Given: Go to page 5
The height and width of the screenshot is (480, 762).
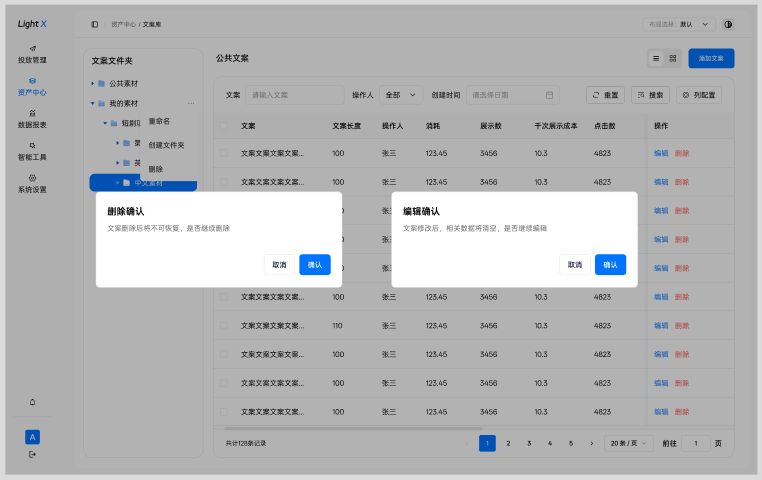Looking at the screenshot, I should coord(571,443).
